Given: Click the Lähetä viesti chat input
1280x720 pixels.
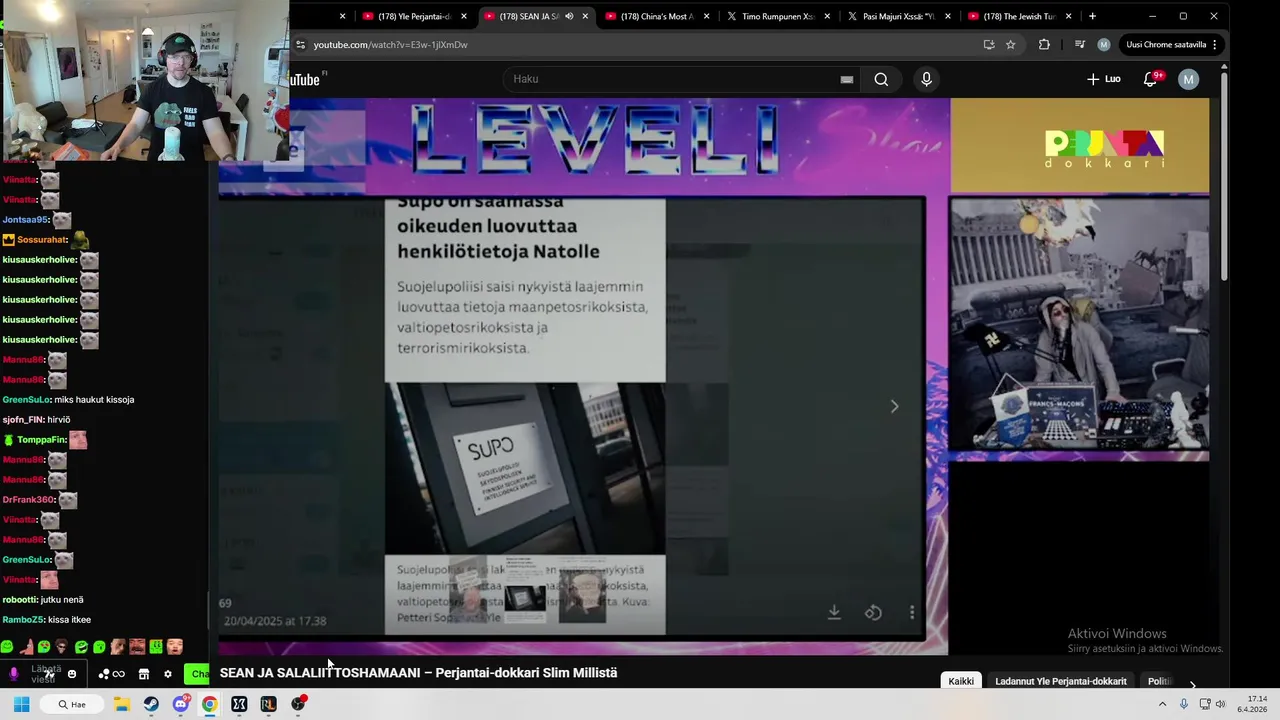Looking at the screenshot, I should click(44, 674).
